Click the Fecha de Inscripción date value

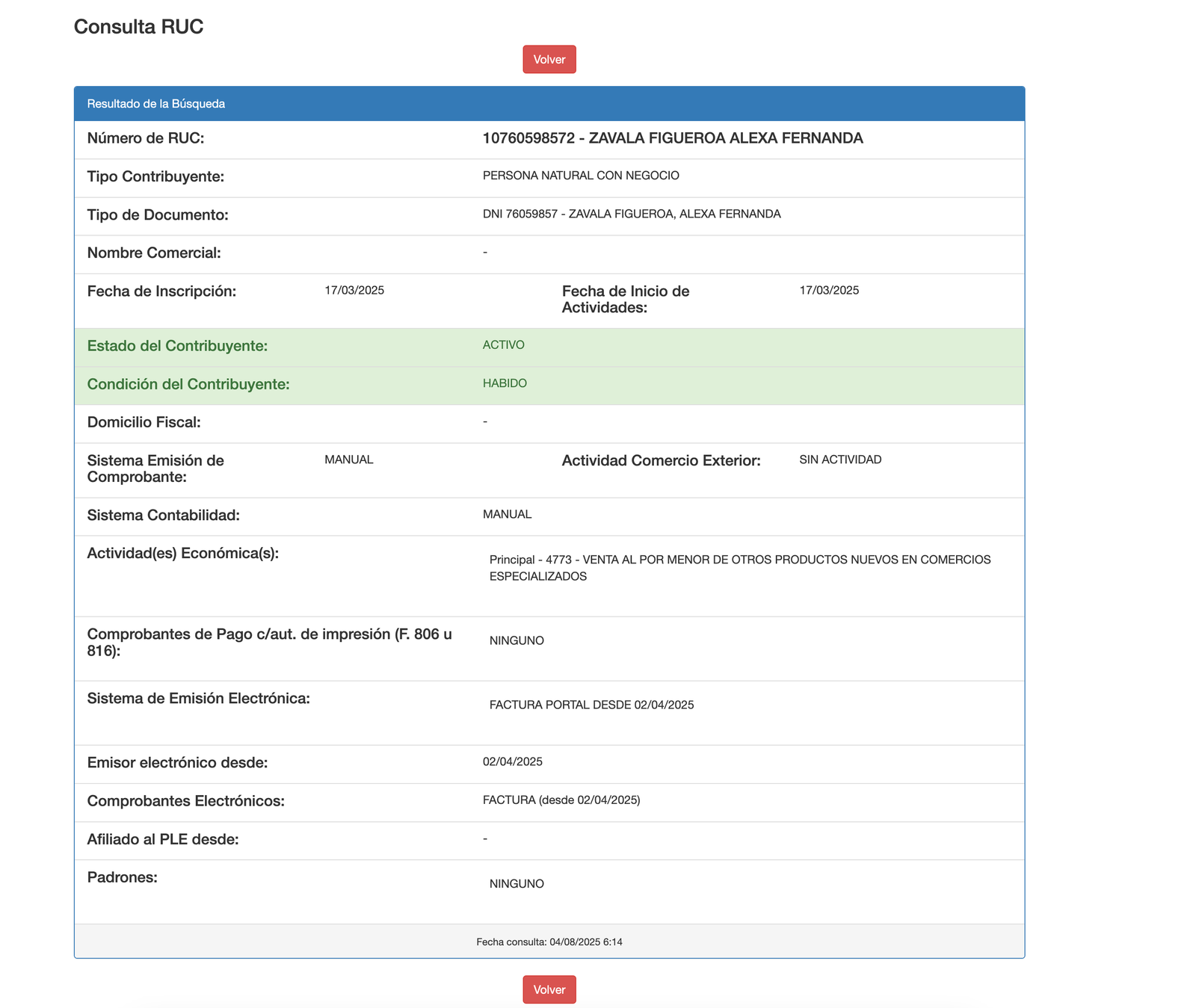coord(354,291)
